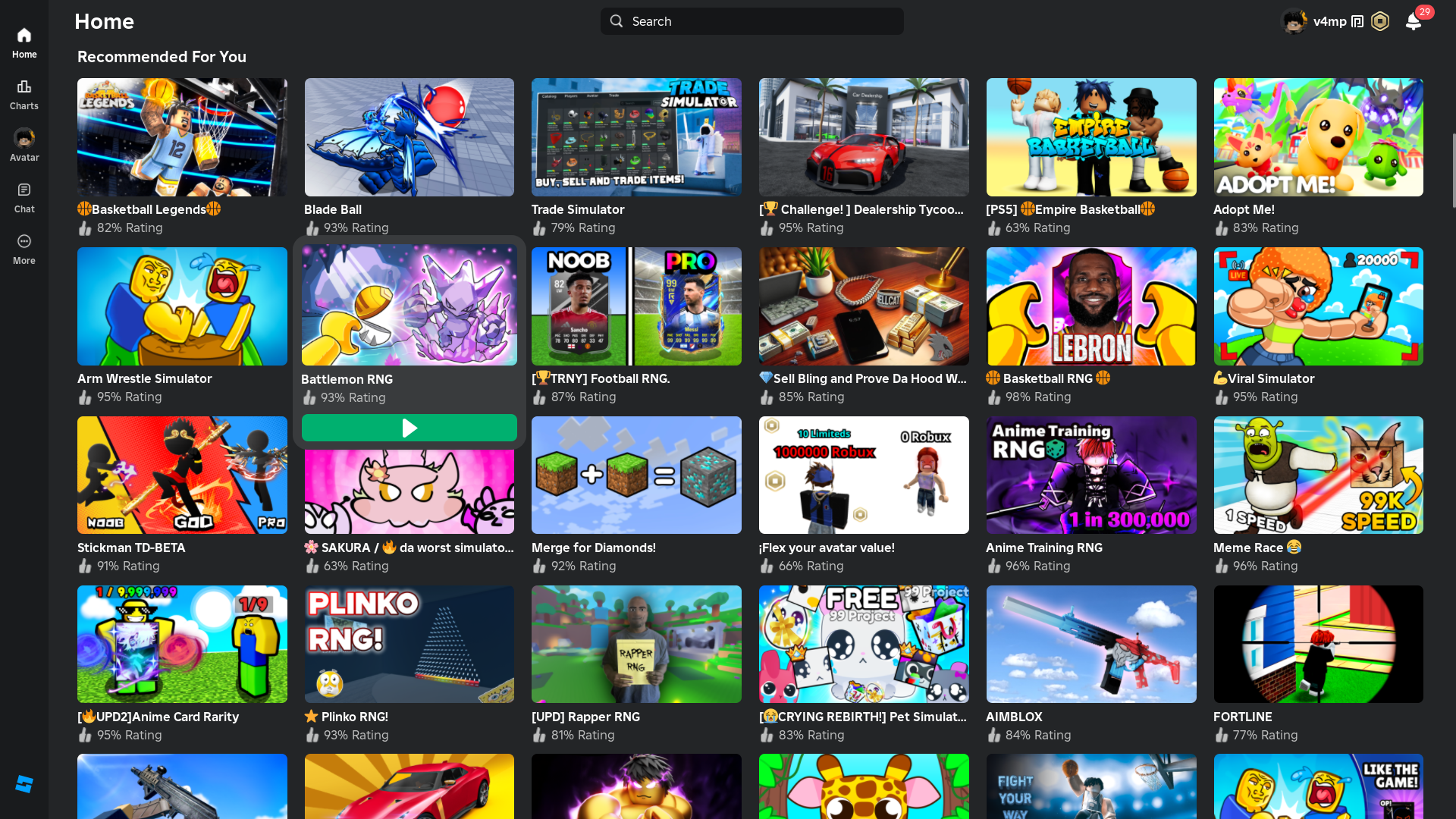
Task: Click the Roblox Studio icon at bottom left
Action: [24, 784]
